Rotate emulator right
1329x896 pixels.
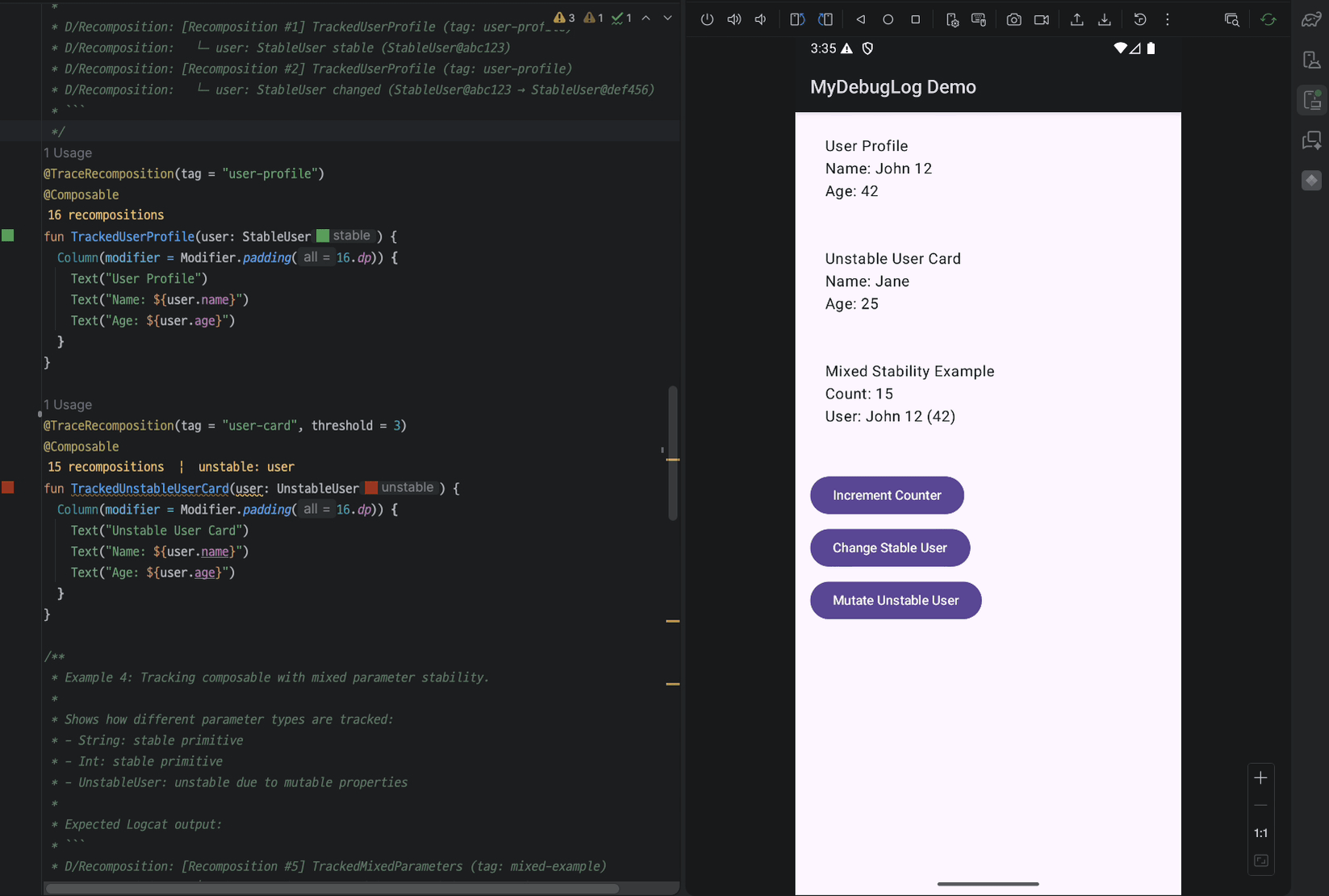pyautogui.click(x=825, y=19)
